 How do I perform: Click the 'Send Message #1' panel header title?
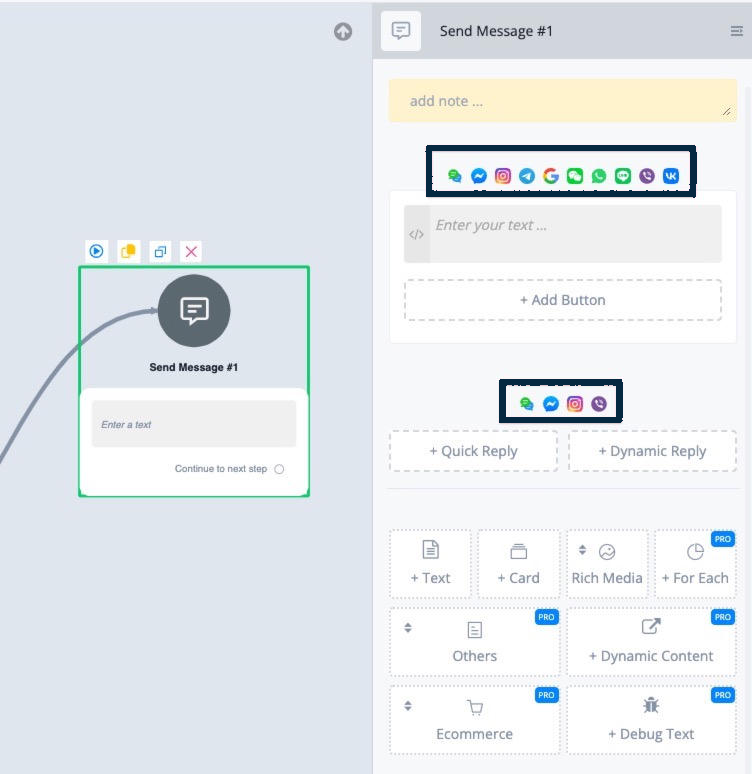[x=496, y=31]
